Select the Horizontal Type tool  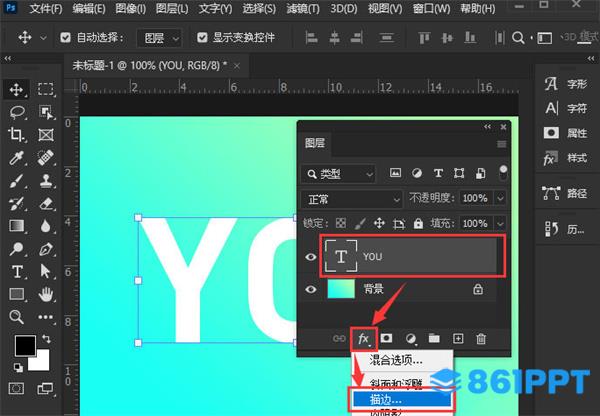coord(16,271)
